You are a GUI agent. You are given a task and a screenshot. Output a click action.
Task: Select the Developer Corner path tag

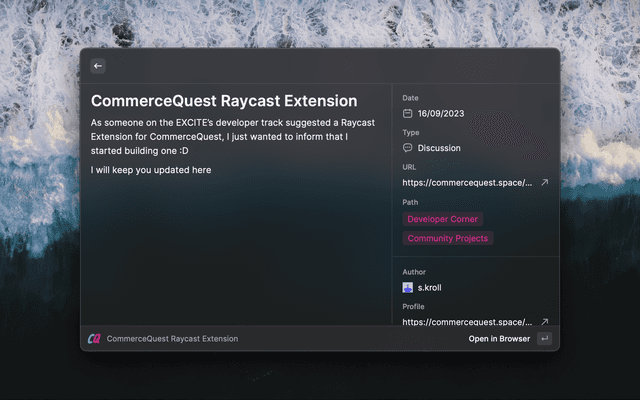point(443,219)
